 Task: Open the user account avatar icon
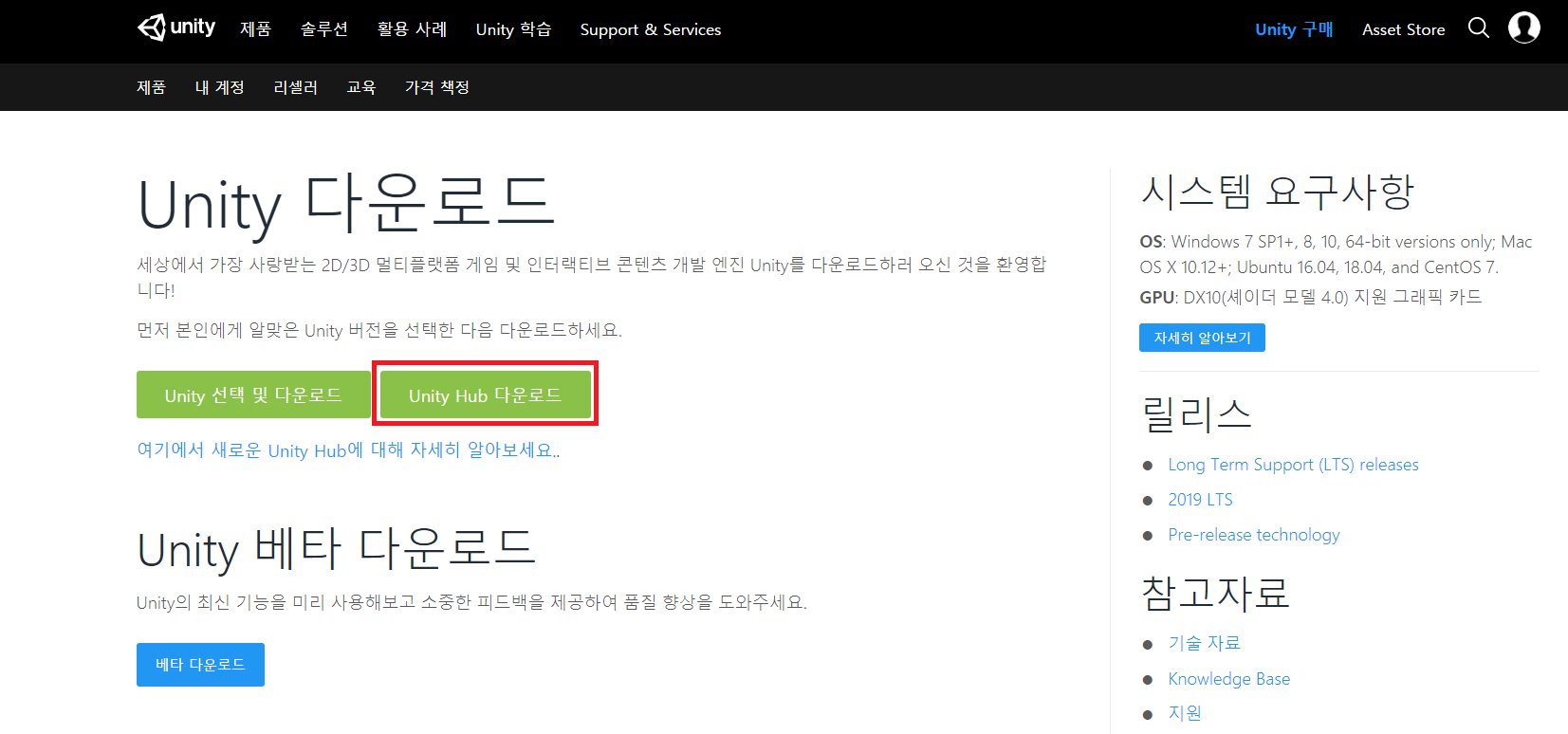pyautogui.click(x=1524, y=28)
